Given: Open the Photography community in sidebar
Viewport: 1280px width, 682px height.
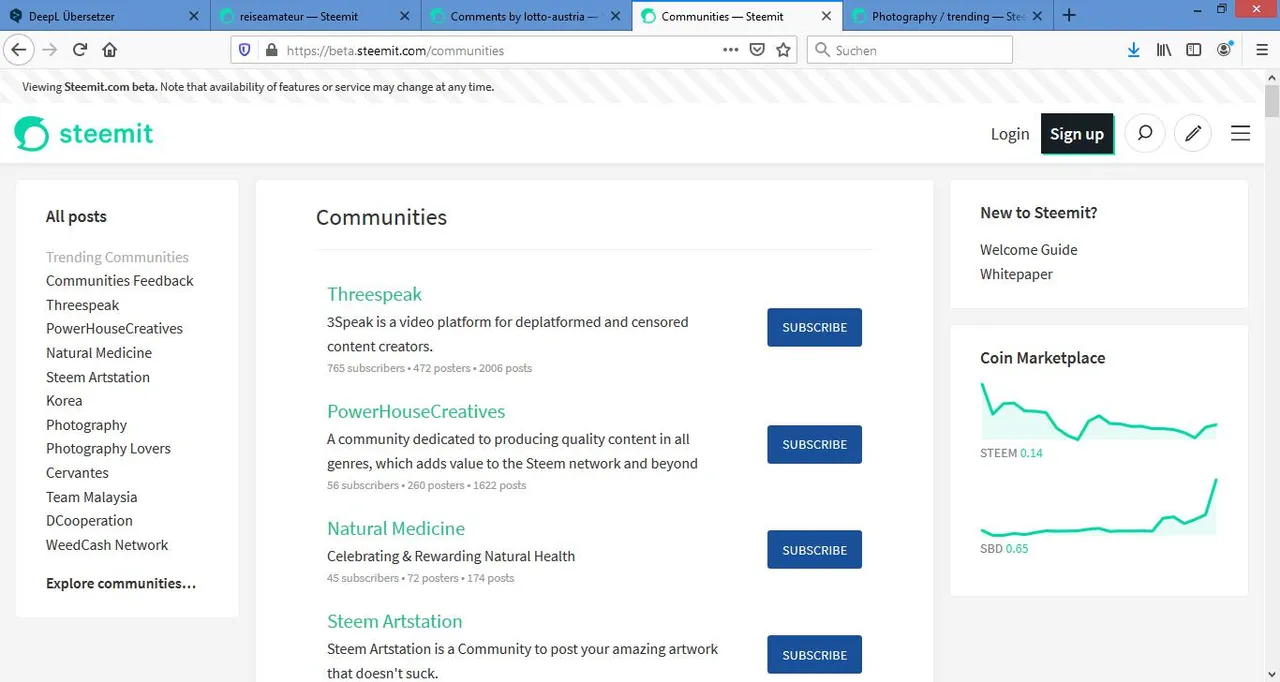Looking at the screenshot, I should pyautogui.click(x=86, y=425).
